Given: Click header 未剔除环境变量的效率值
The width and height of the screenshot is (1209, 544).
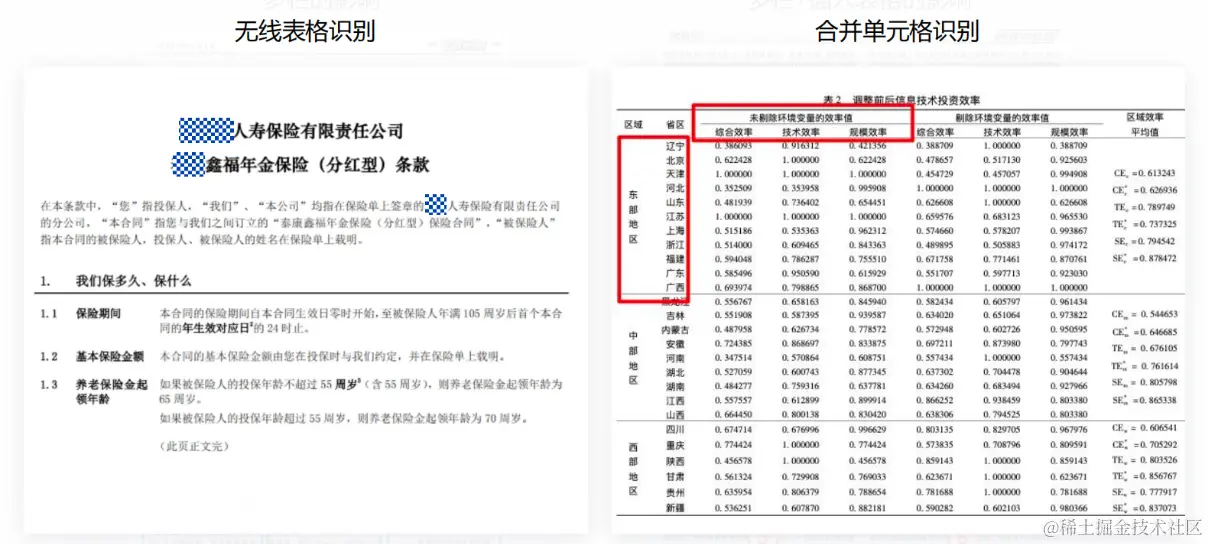Looking at the screenshot, I should (x=802, y=117).
